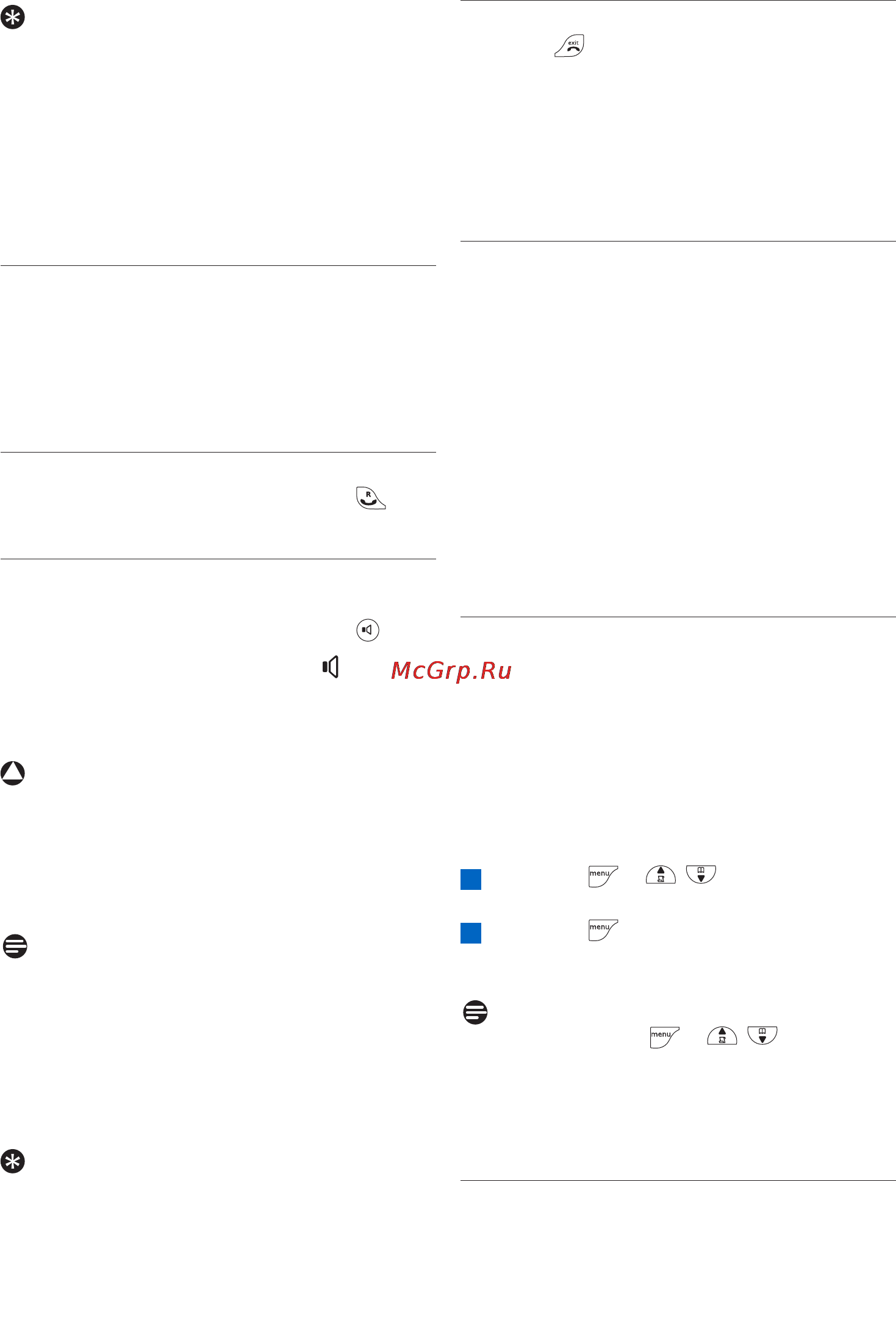The height and width of the screenshot is (1340, 896).
Task: Click the bottom-left asterisk tip icon
Action: tap(13, 1161)
